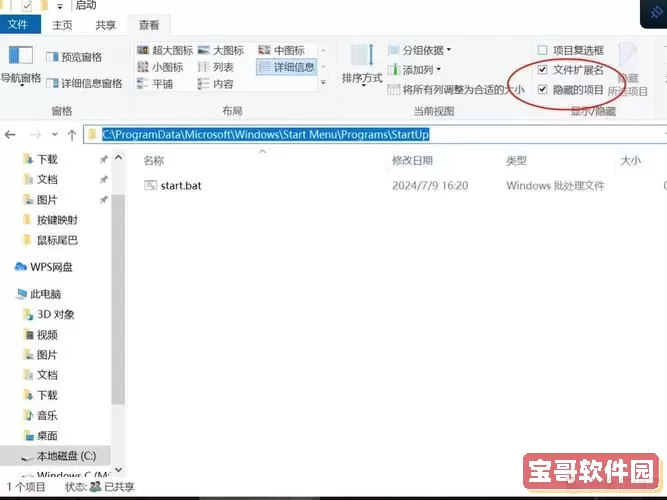
Task: Go up one folder level
Action: [x=72, y=135]
